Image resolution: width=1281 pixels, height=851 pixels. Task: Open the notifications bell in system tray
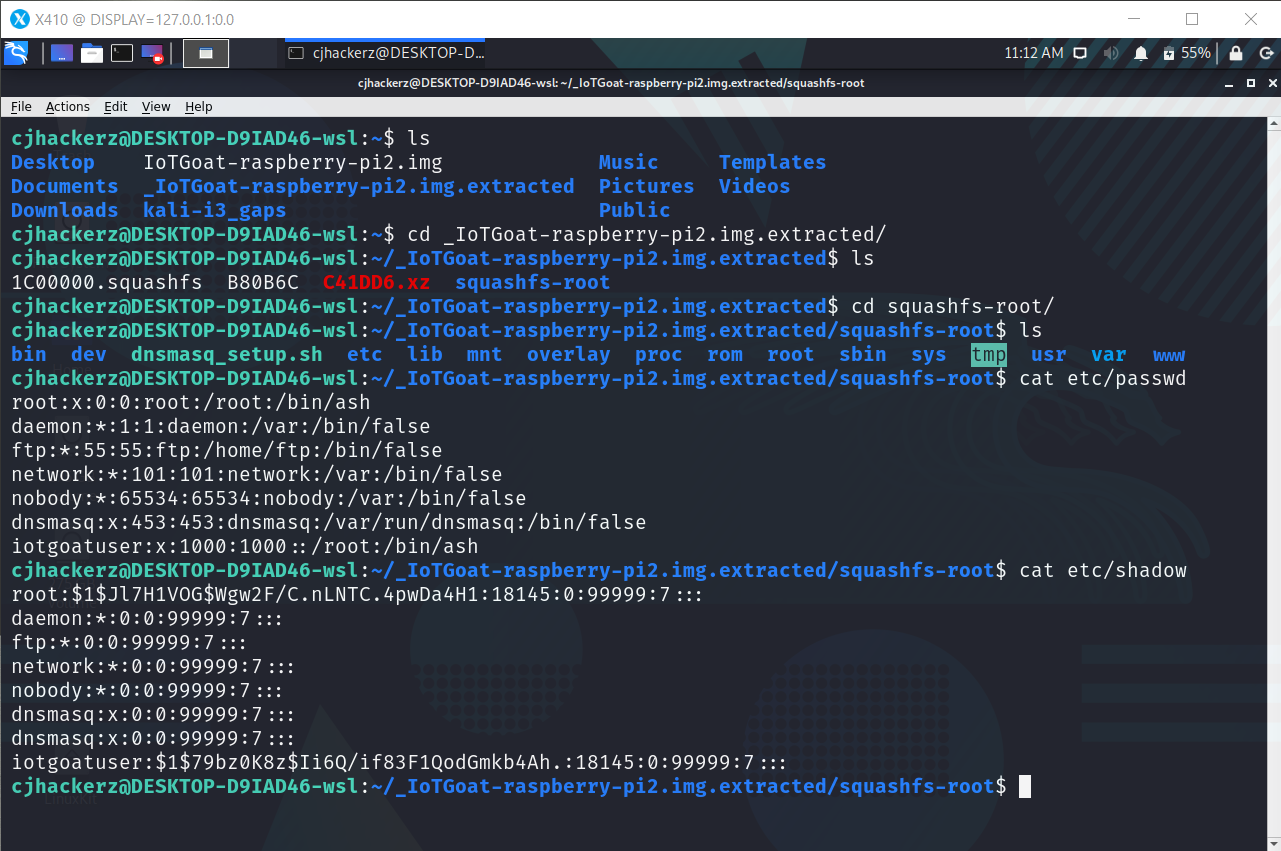(x=1141, y=54)
